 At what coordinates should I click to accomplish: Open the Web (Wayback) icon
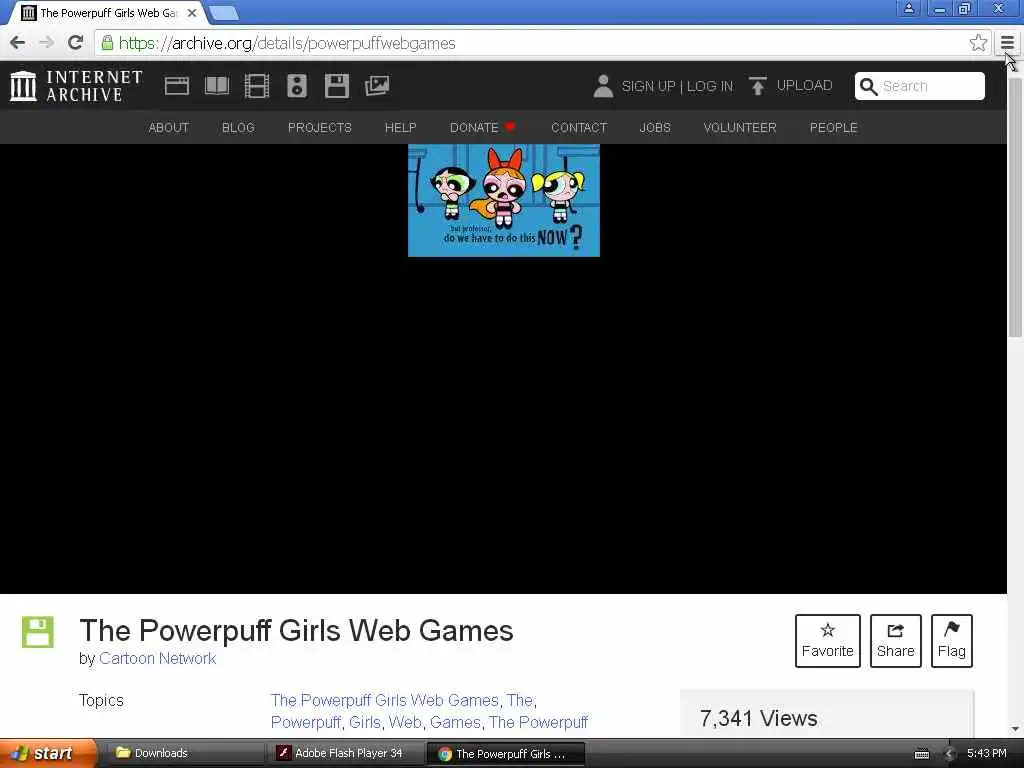click(x=176, y=86)
